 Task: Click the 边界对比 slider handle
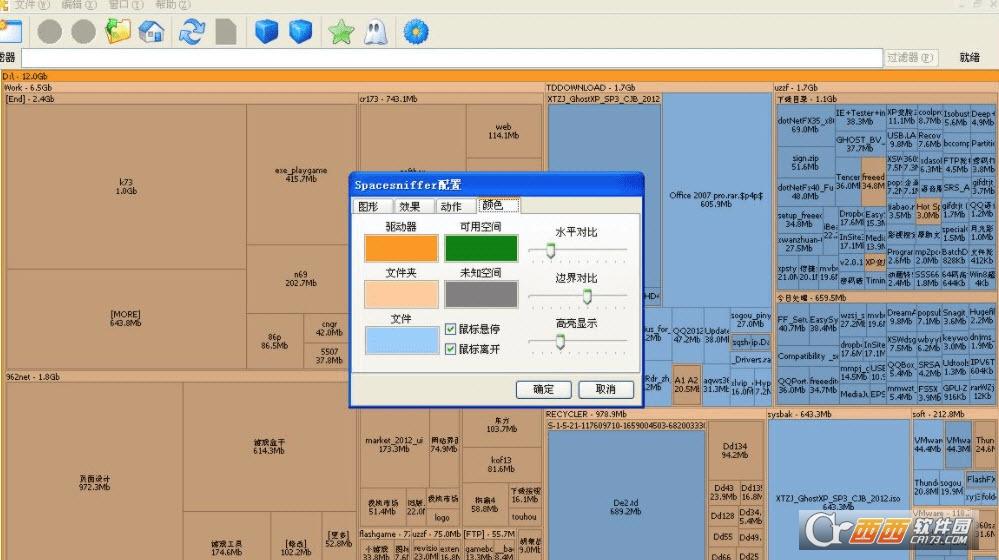587,296
